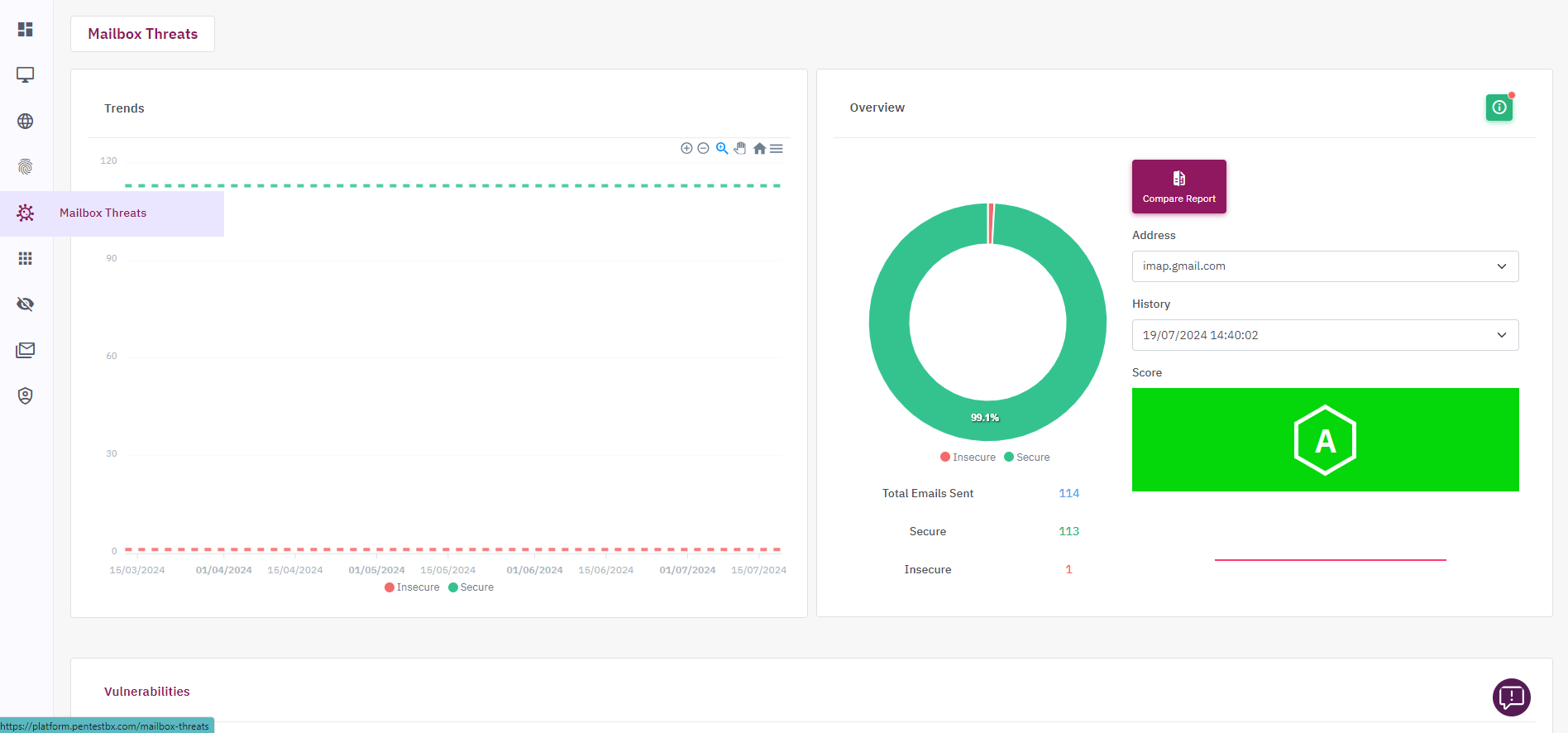Open the globe icon in sidebar

pos(26,121)
